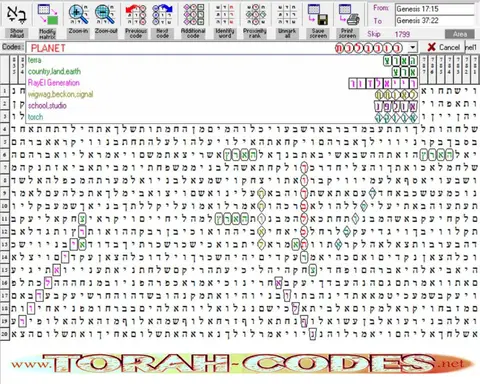Click the Print screen label button
480x384 pixels.
point(348,33)
